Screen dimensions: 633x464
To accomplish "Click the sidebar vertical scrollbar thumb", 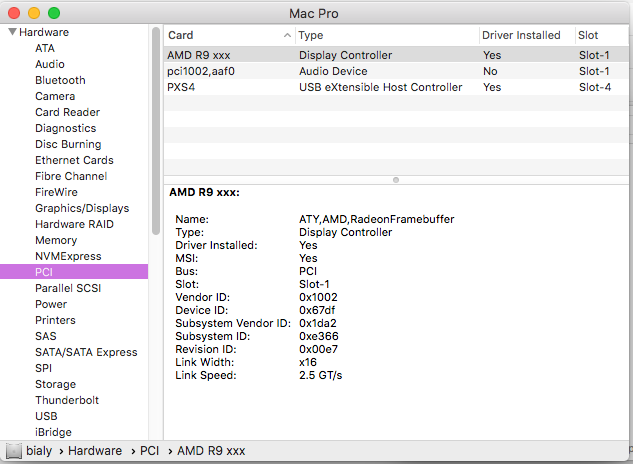I will [156, 131].
